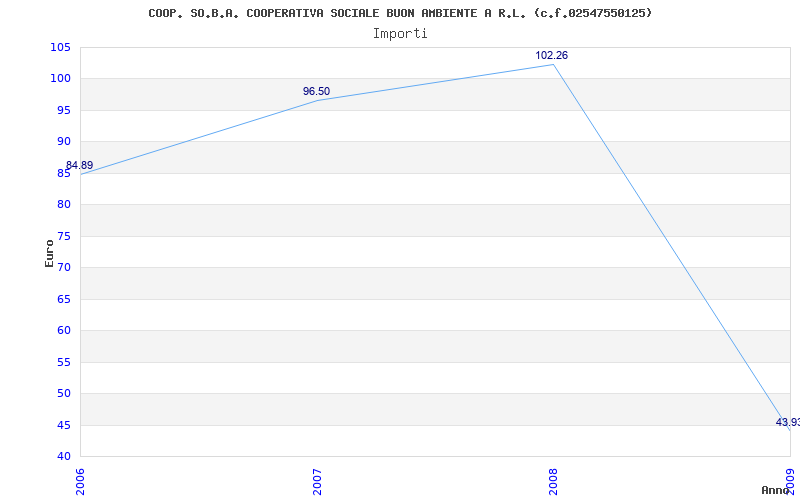The height and width of the screenshot is (500, 800).
Task: Click the 80 y-axis tick label
Action: [x=63, y=205]
